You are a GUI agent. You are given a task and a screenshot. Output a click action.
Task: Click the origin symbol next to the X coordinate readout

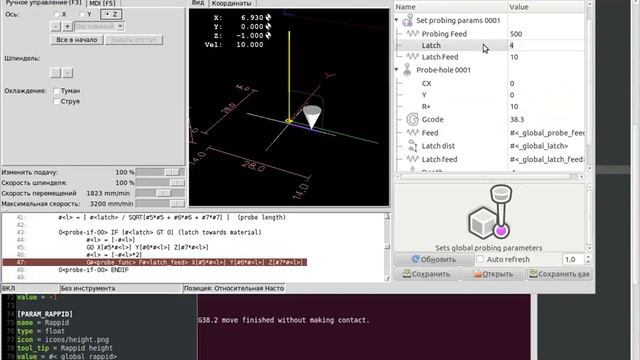point(268,18)
